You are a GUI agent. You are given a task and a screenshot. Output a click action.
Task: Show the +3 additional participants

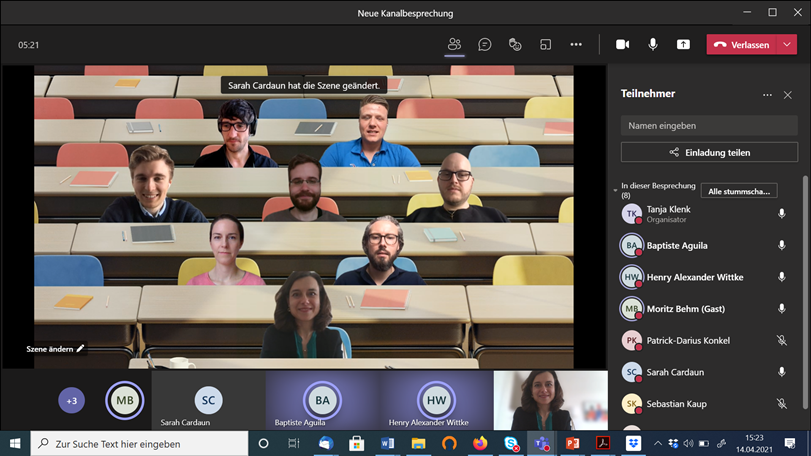pyautogui.click(x=71, y=400)
